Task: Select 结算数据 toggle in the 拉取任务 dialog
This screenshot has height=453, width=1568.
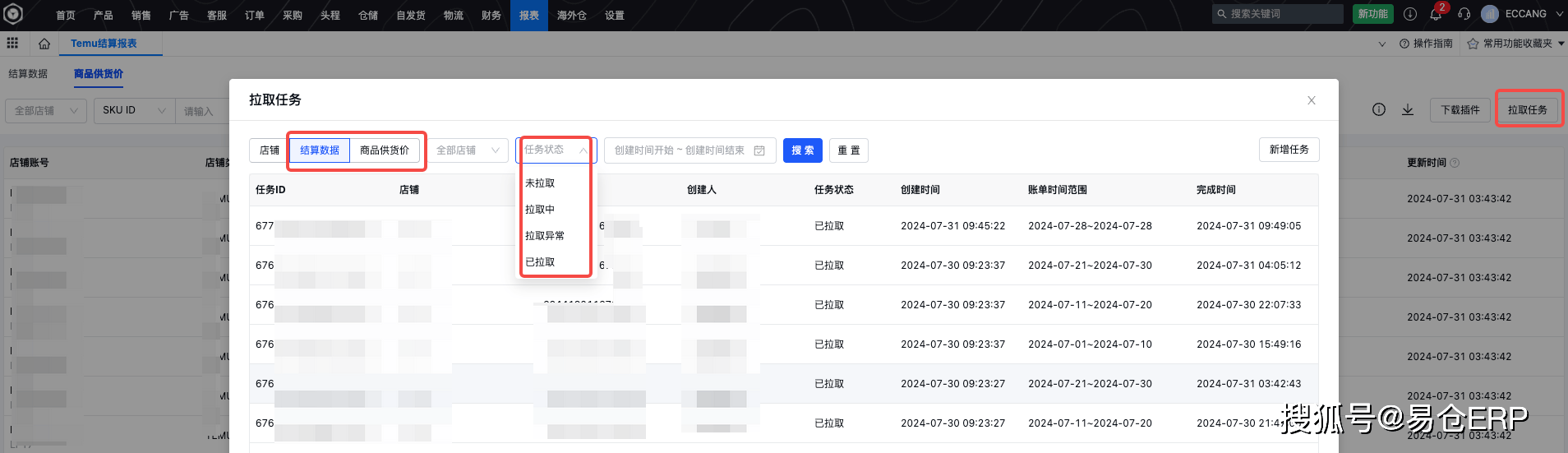Action: [x=320, y=150]
